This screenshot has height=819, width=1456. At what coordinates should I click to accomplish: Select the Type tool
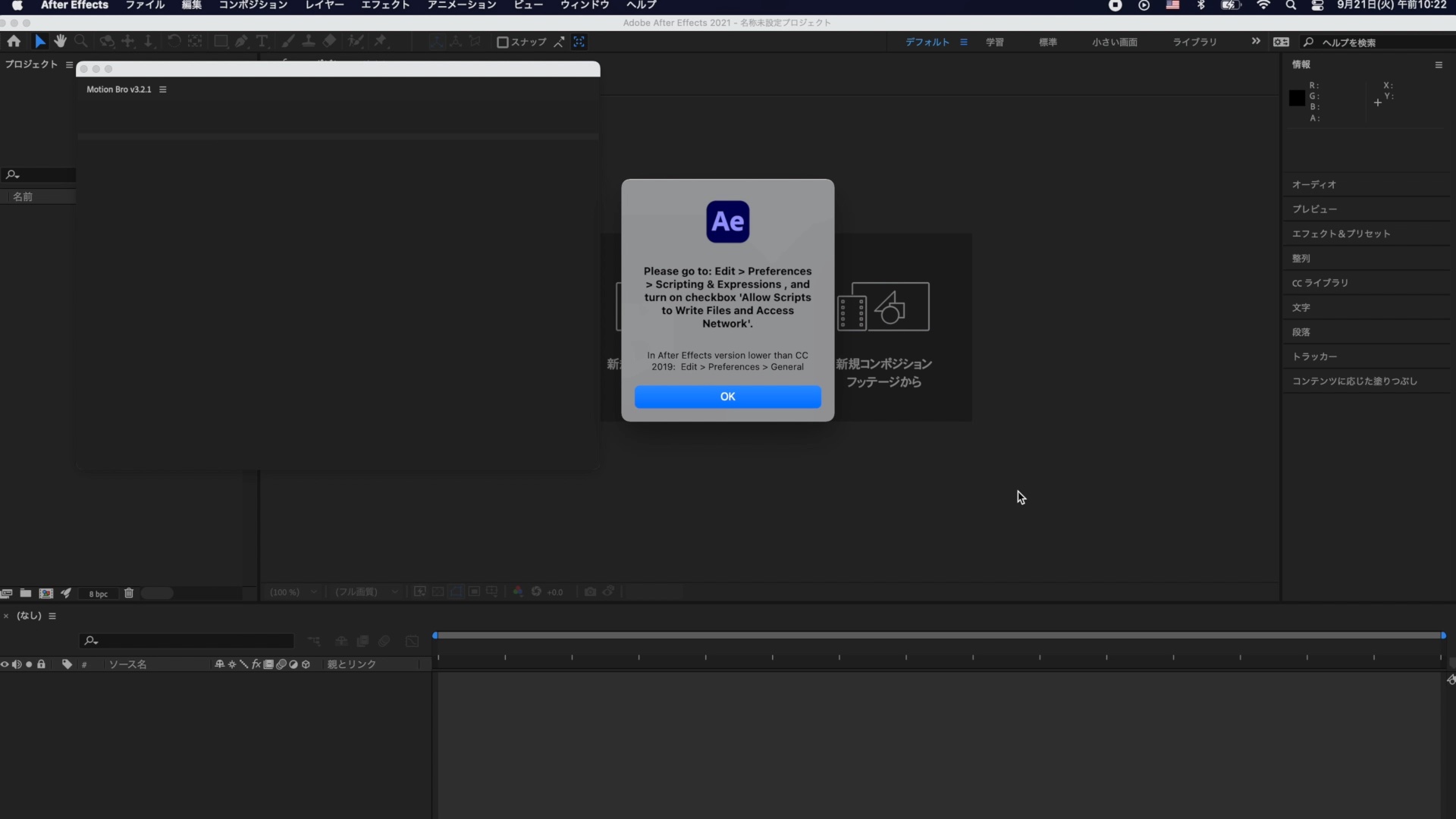pyautogui.click(x=262, y=42)
